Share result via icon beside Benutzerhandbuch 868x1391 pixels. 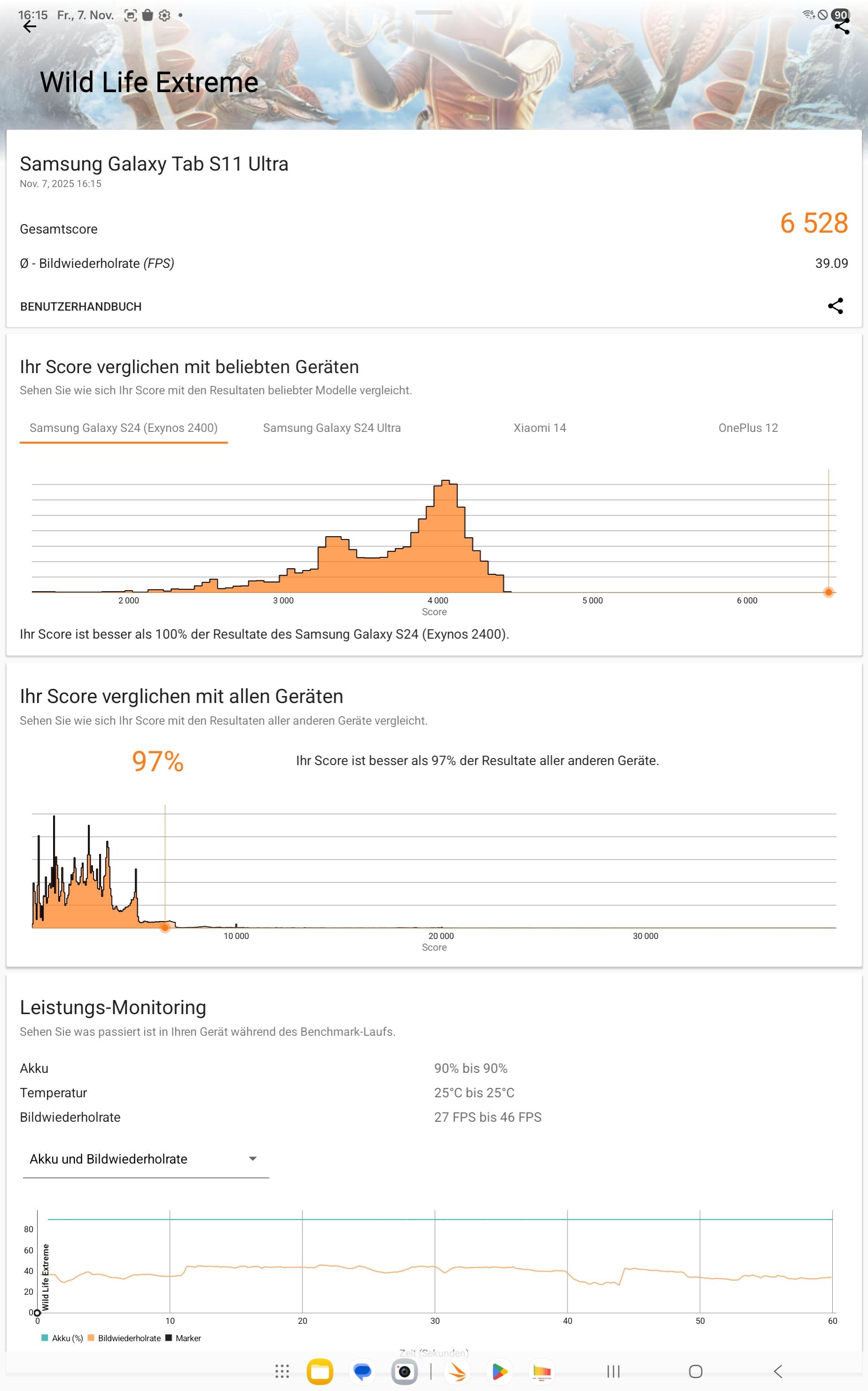835,306
